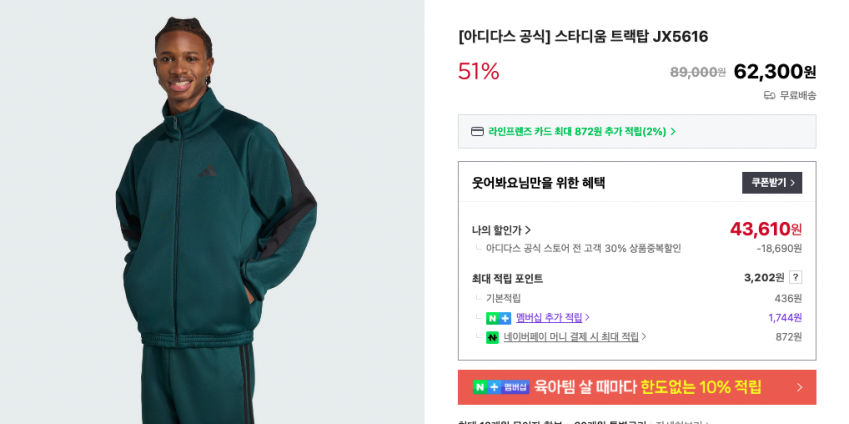
Task: Click the delivery truck icon next to 무료배송
Action: pos(769,96)
